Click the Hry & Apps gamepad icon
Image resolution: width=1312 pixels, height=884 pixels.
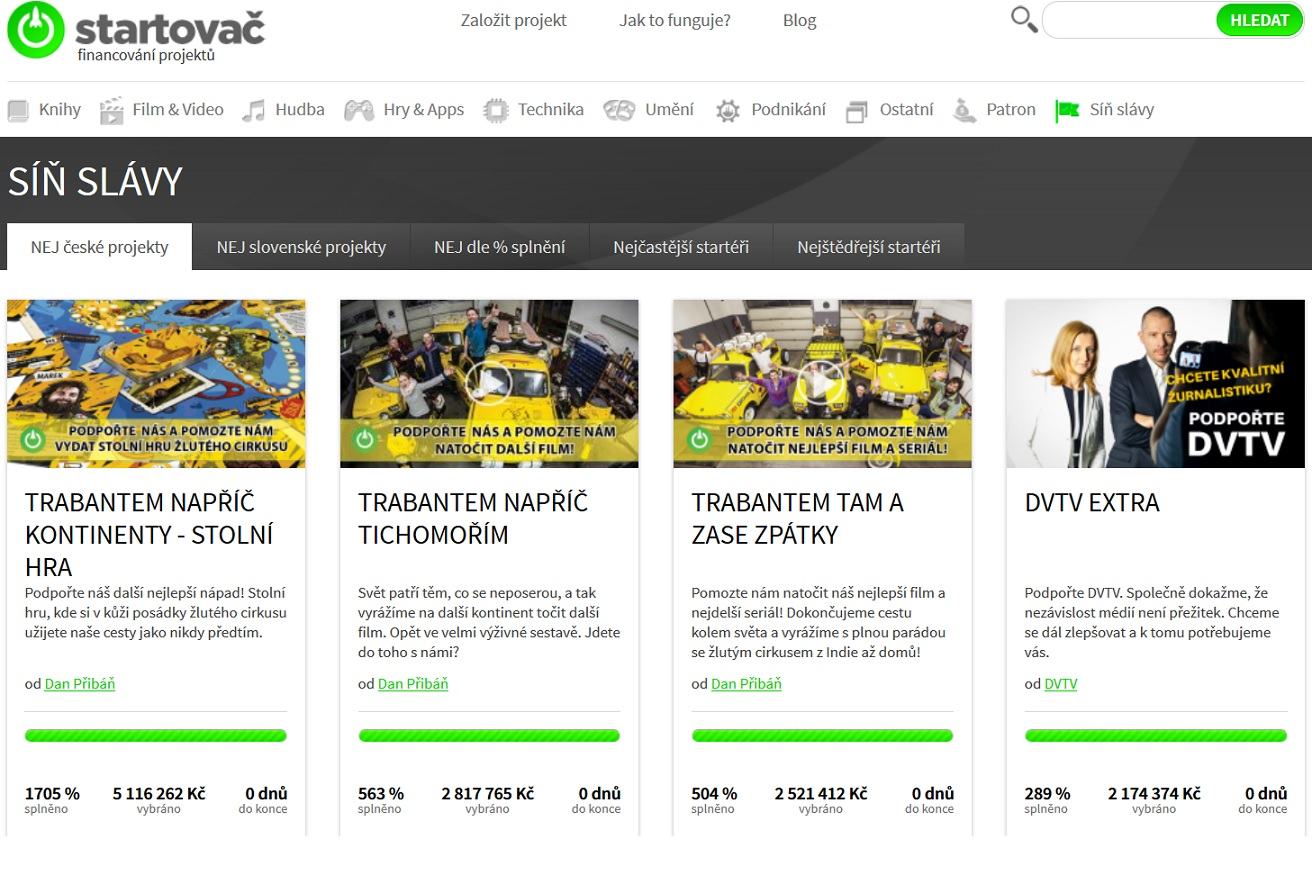(359, 110)
